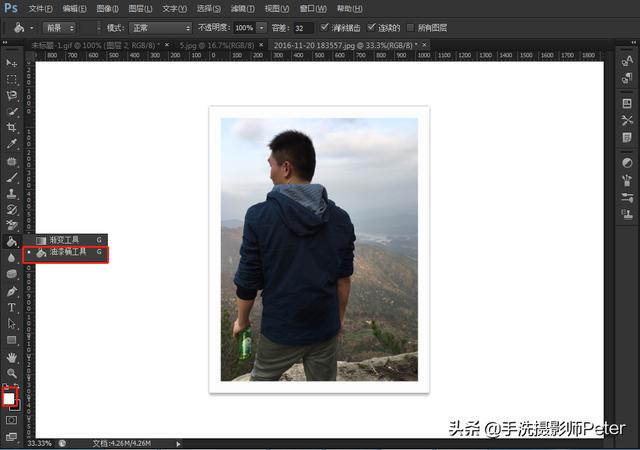Select the Move tool in toolbar

click(12, 63)
